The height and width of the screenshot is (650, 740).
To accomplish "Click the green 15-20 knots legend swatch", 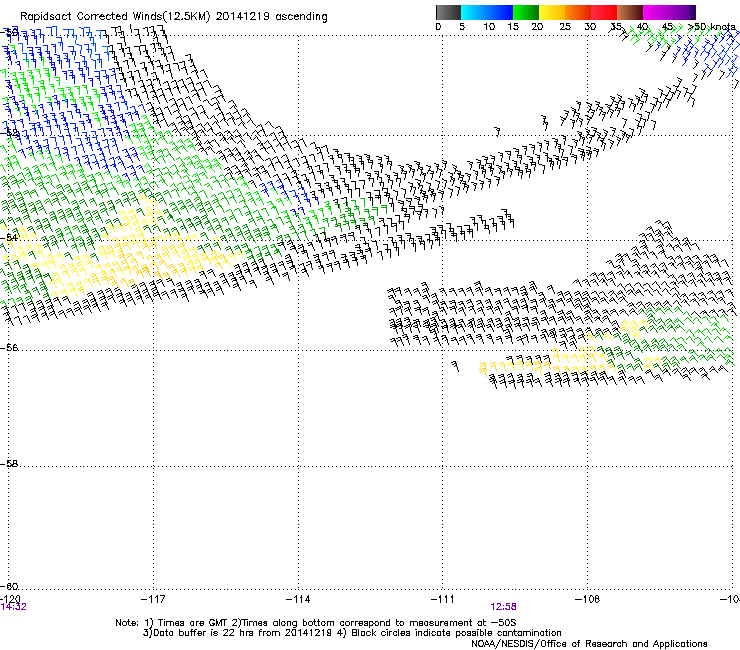I will [526, 12].
